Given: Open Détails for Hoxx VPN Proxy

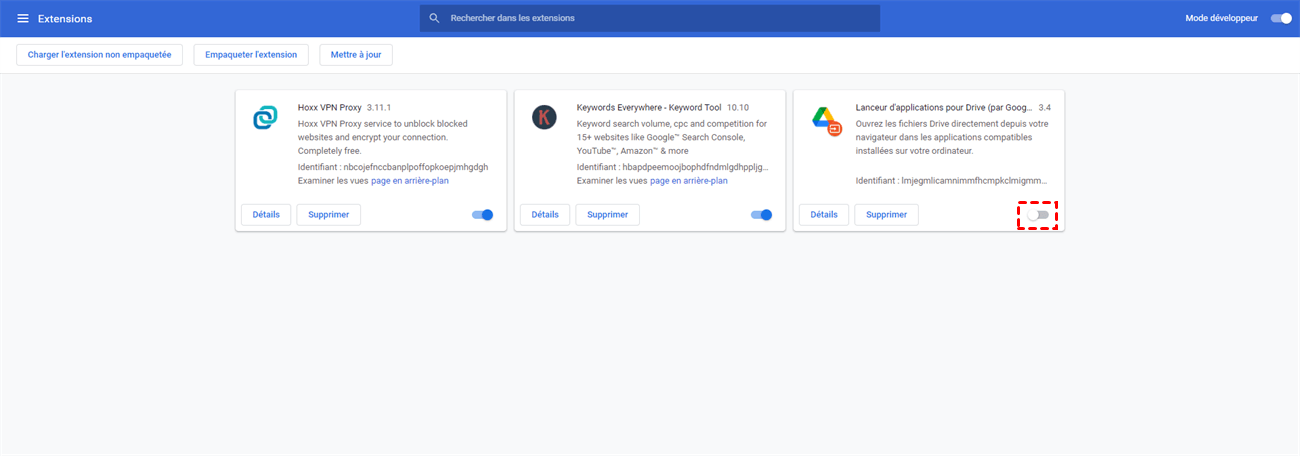Looking at the screenshot, I should [266, 214].
